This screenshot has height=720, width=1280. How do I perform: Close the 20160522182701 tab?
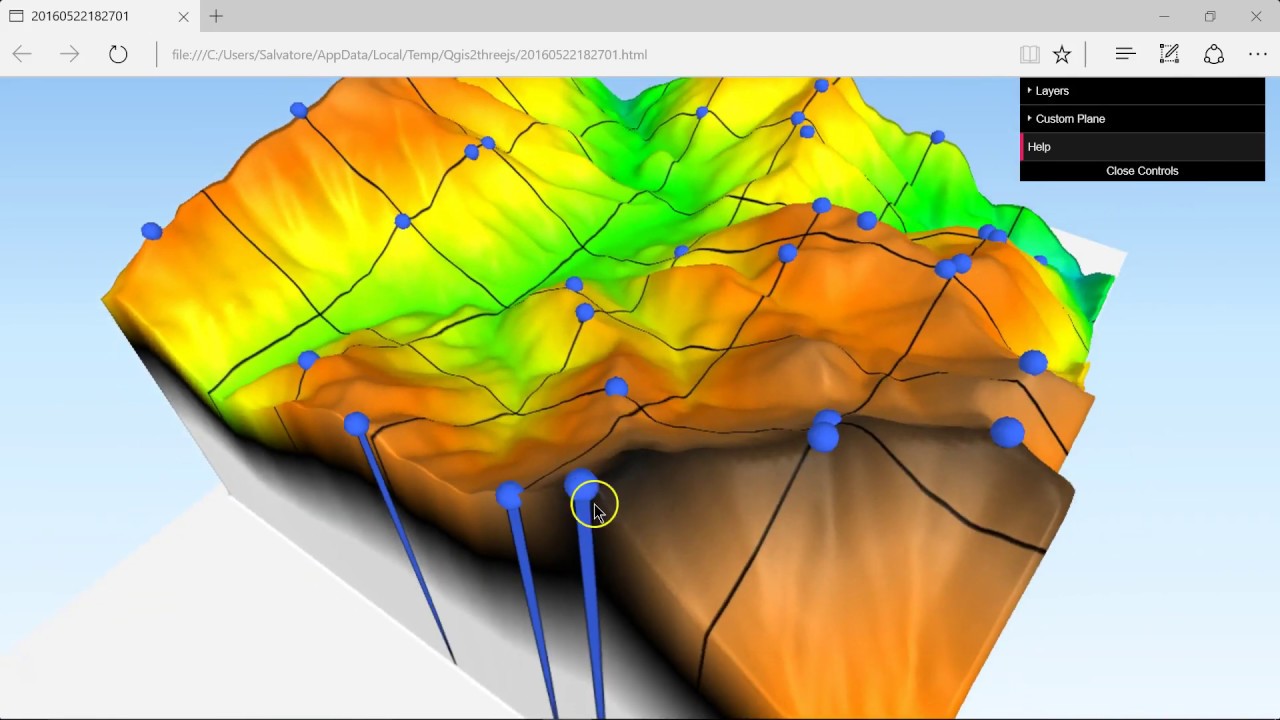coord(183,16)
